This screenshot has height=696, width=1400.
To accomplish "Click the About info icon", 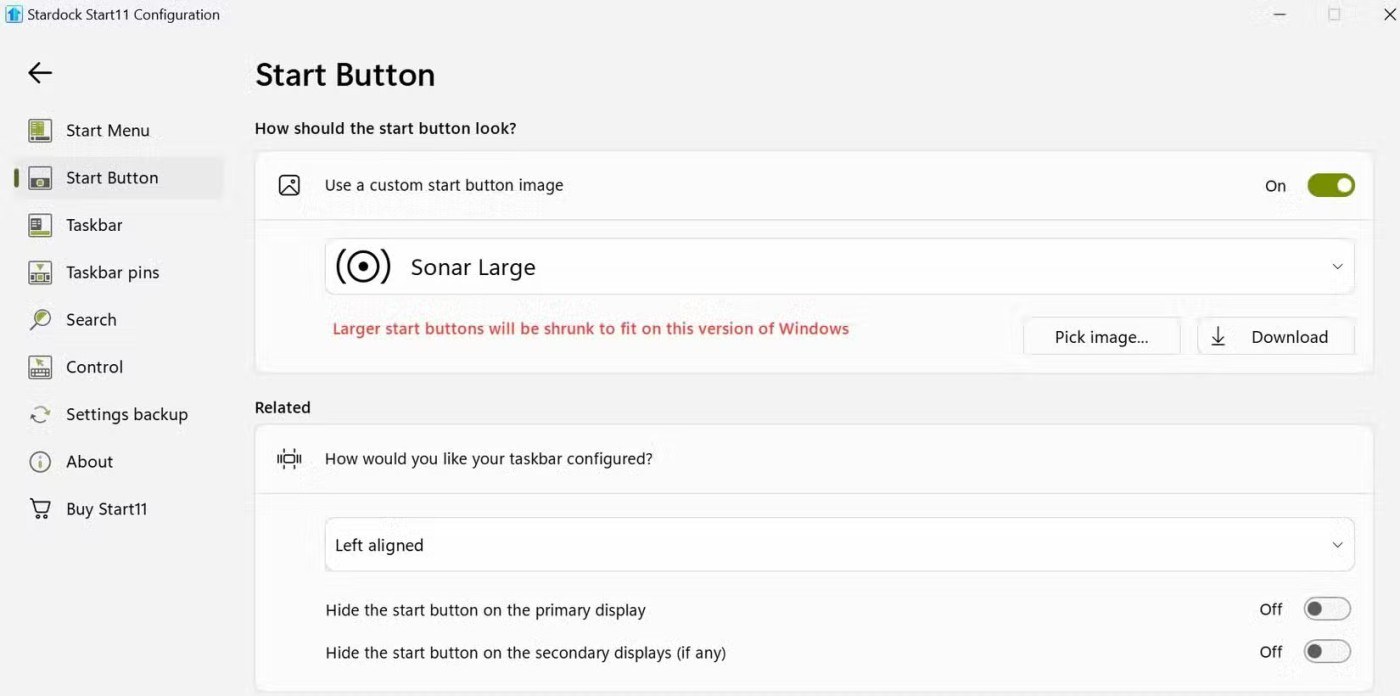I will 40,462.
